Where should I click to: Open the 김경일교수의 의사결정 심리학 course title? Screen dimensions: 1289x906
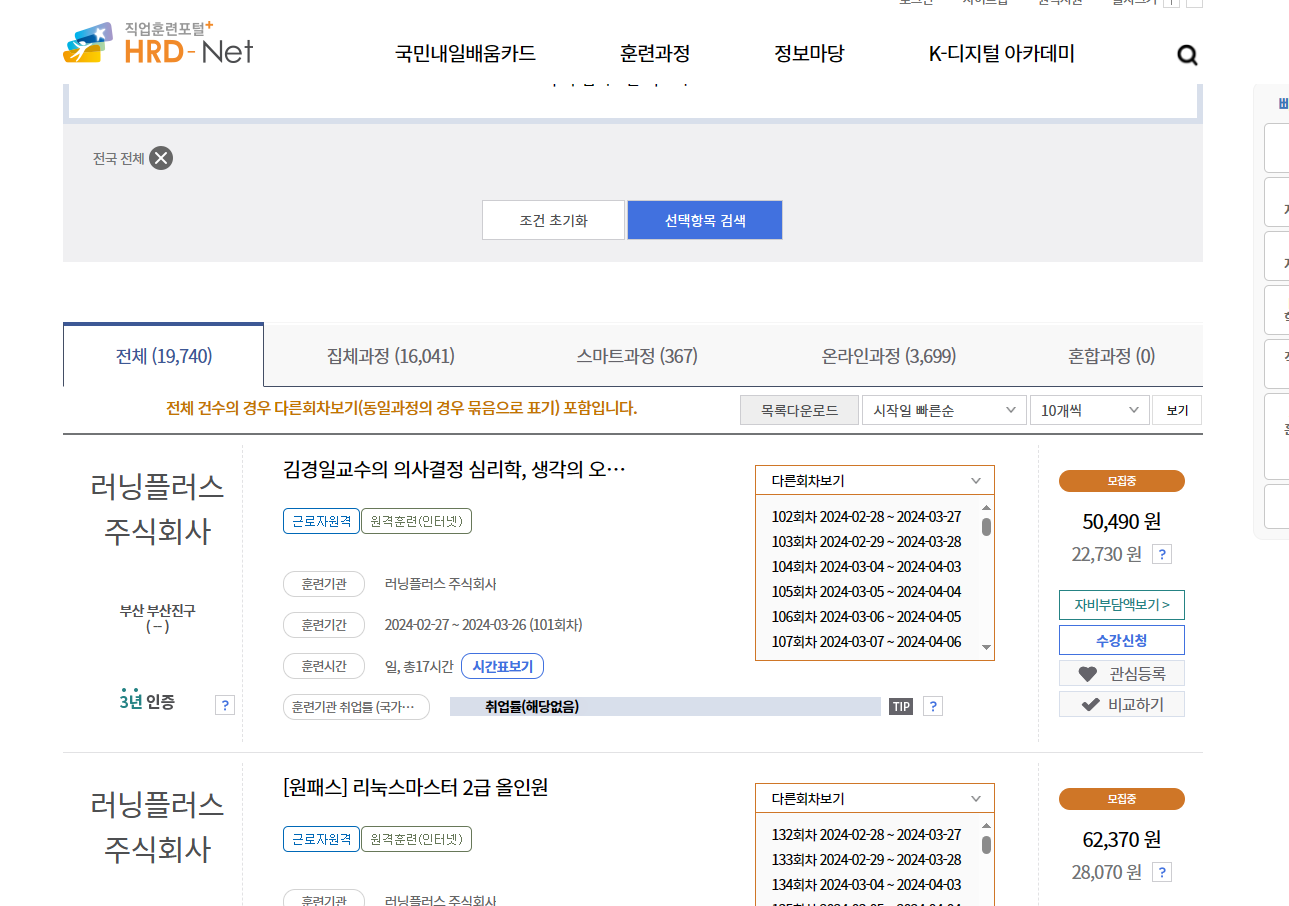coord(455,469)
